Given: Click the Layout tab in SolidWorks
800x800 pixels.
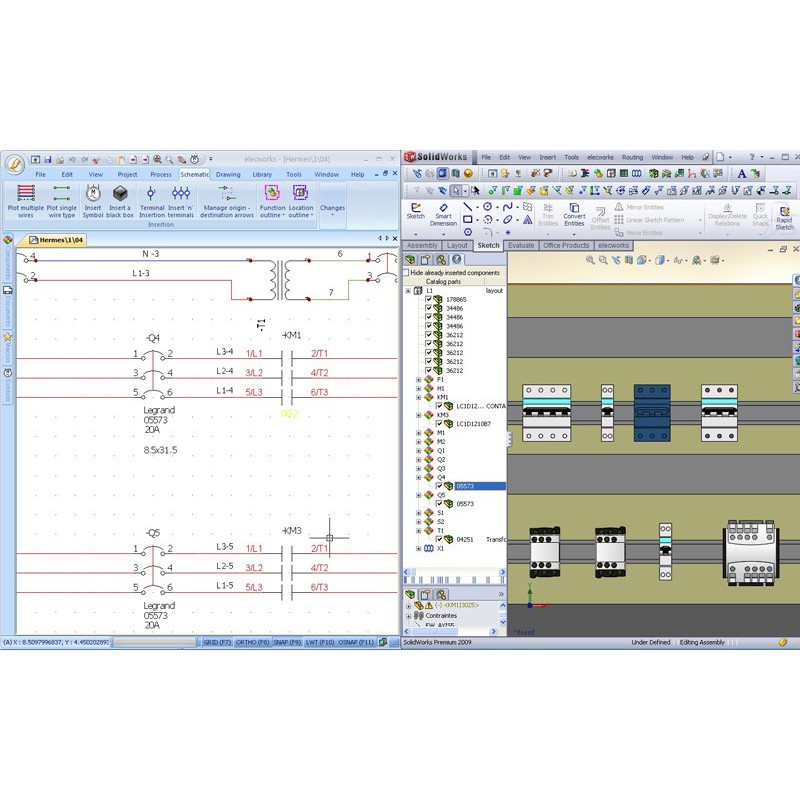Looking at the screenshot, I should [x=457, y=245].
